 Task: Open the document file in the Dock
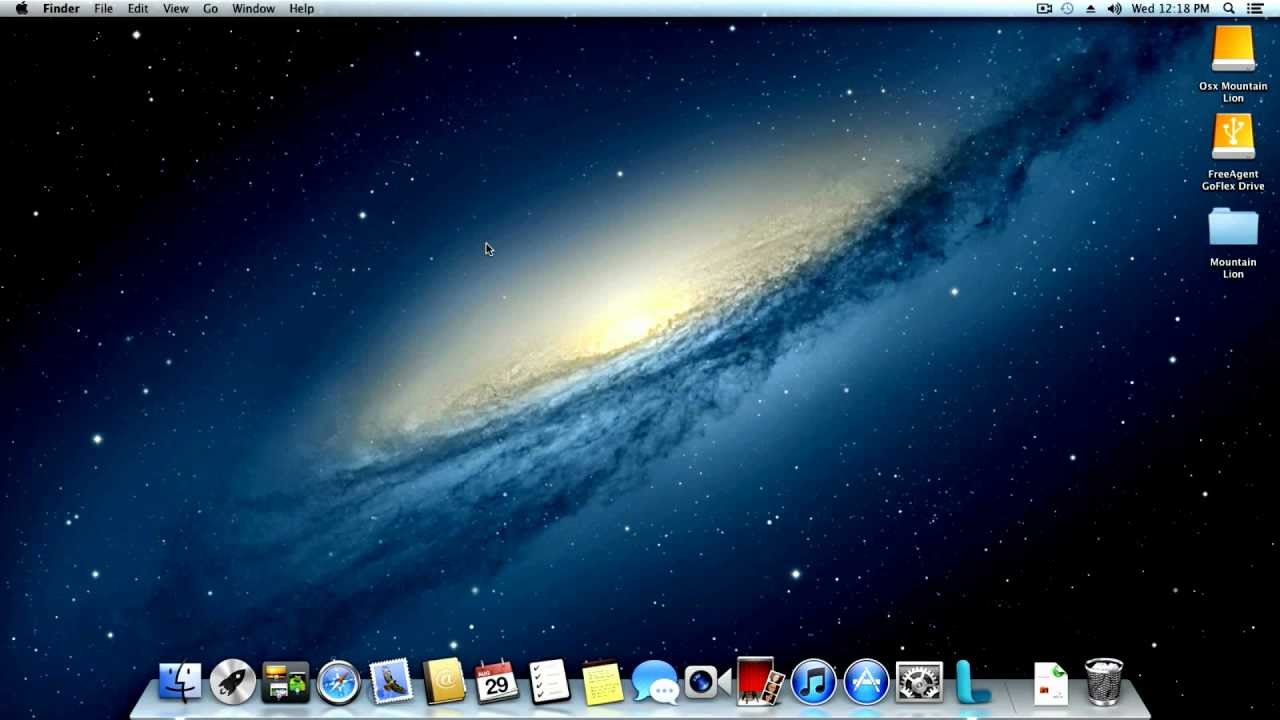[1051, 684]
